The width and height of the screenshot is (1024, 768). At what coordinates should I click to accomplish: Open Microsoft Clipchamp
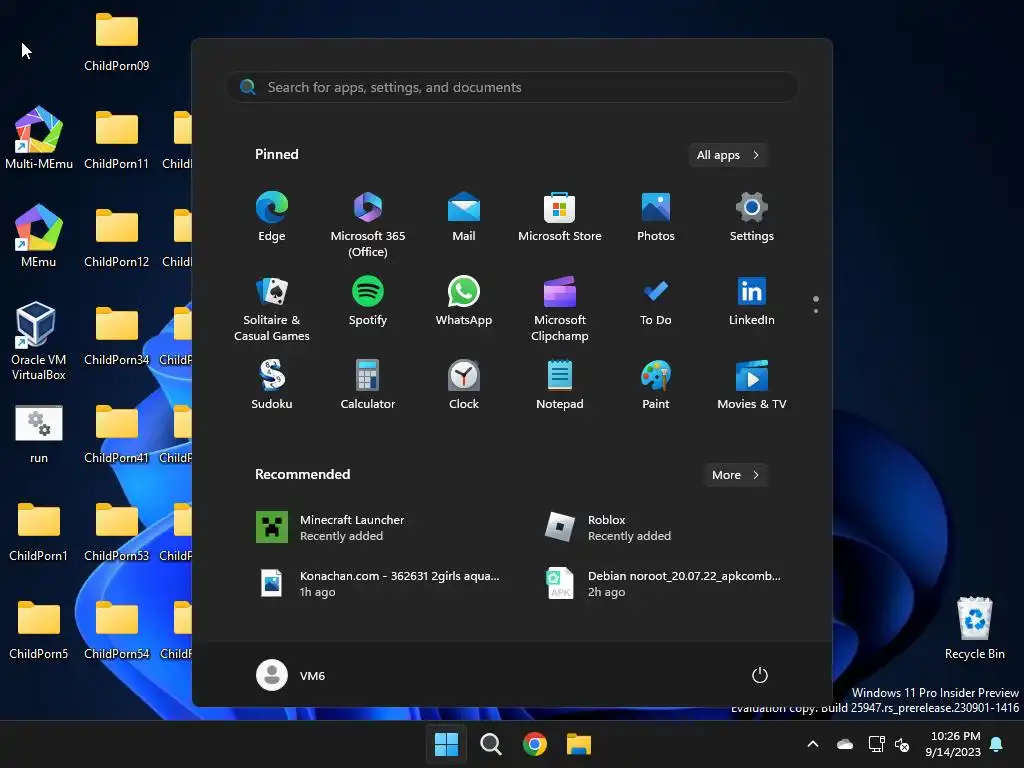click(x=560, y=308)
